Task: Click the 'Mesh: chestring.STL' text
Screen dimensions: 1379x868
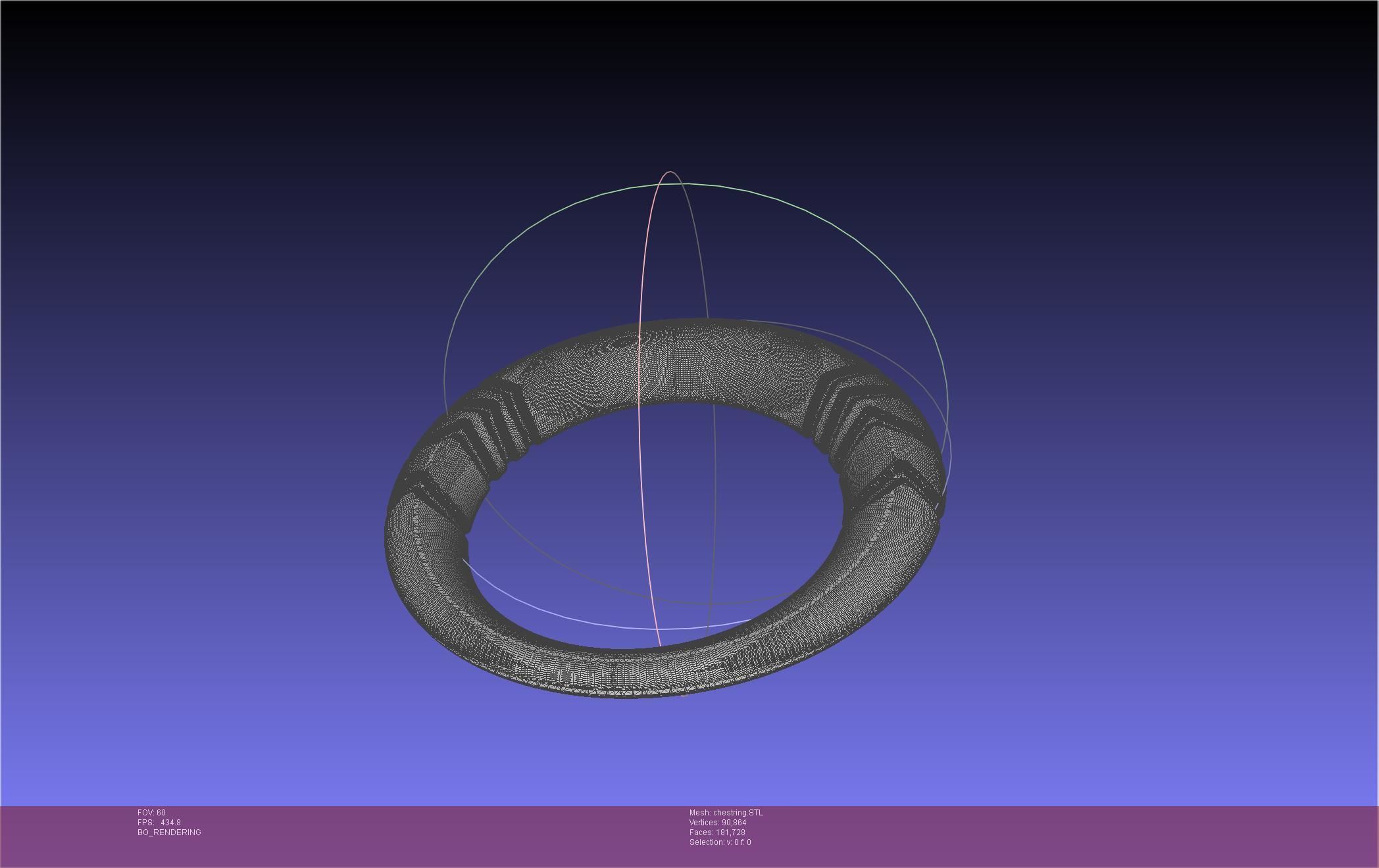Action: 726,813
